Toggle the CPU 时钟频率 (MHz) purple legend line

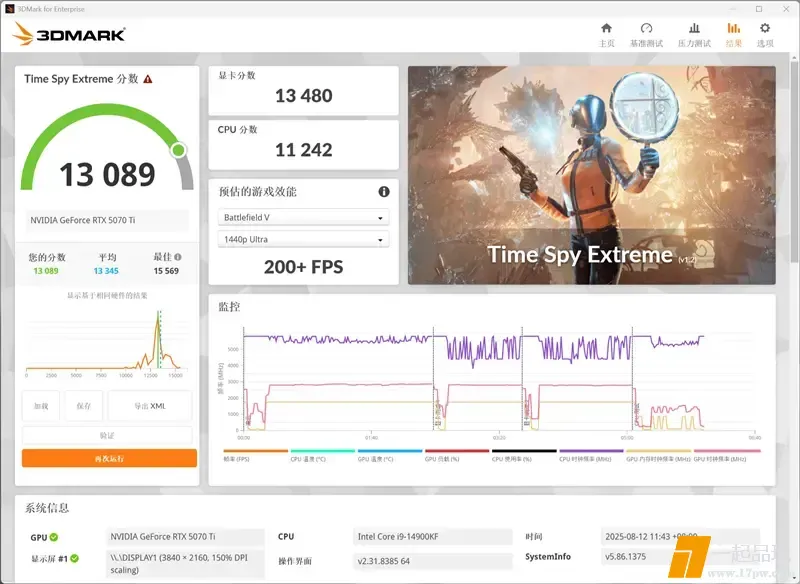(591, 451)
